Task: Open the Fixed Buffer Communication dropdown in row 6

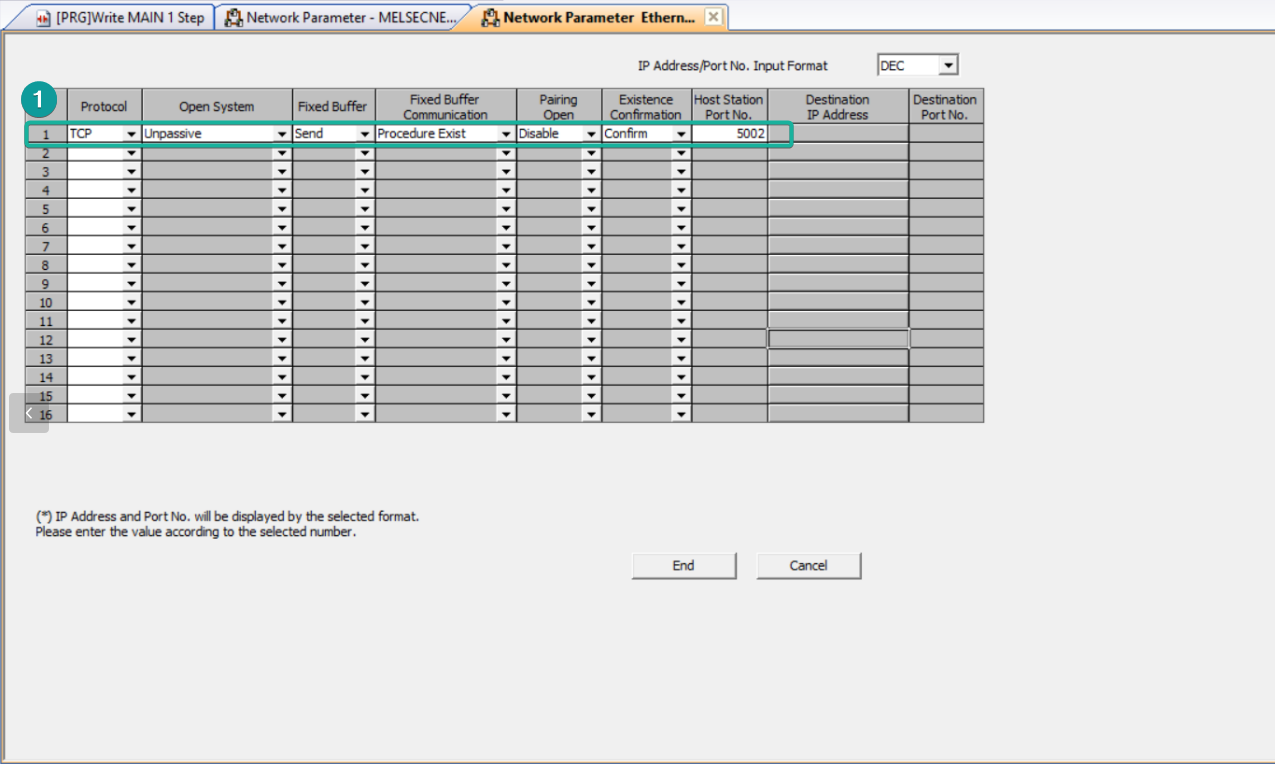Action: click(506, 228)
